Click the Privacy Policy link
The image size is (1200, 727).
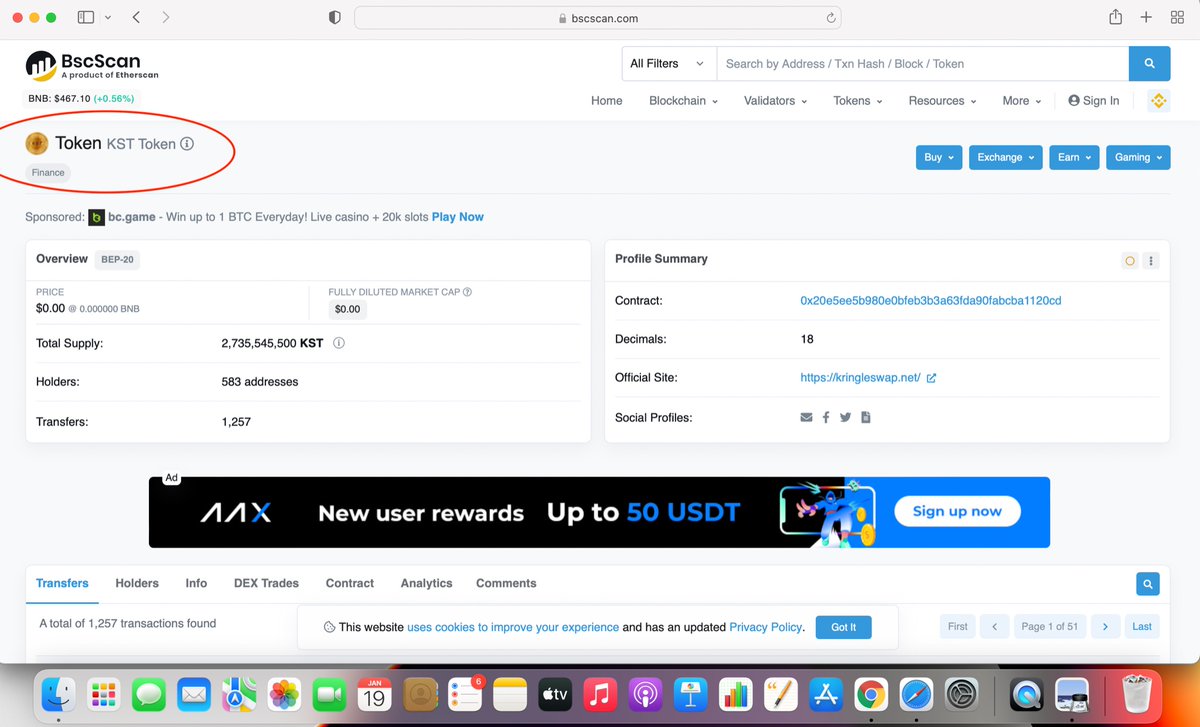[x=766, y=627]
